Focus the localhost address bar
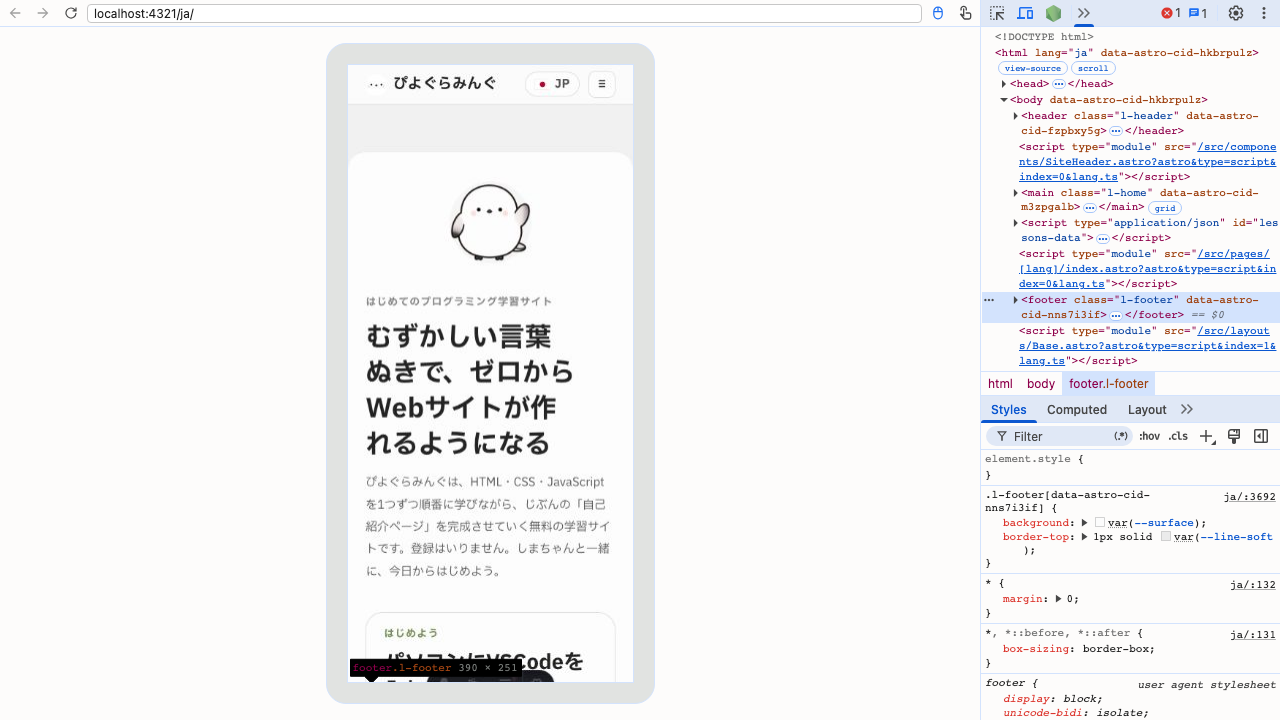Viewport: 1280px width, 720px height. (504, 14)
